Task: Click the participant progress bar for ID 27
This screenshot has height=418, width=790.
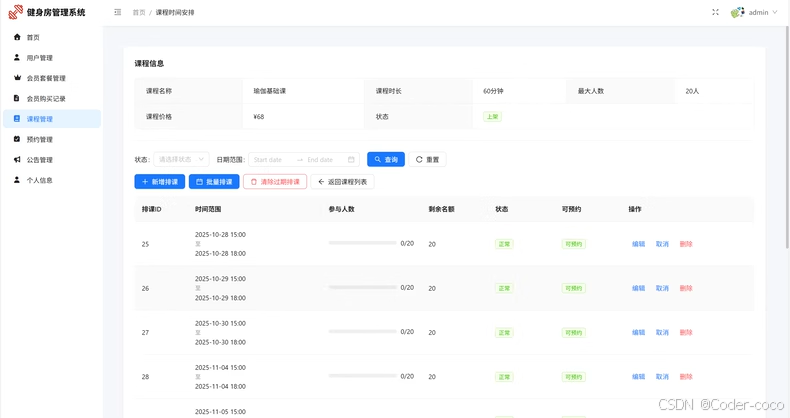Action: 362,331
